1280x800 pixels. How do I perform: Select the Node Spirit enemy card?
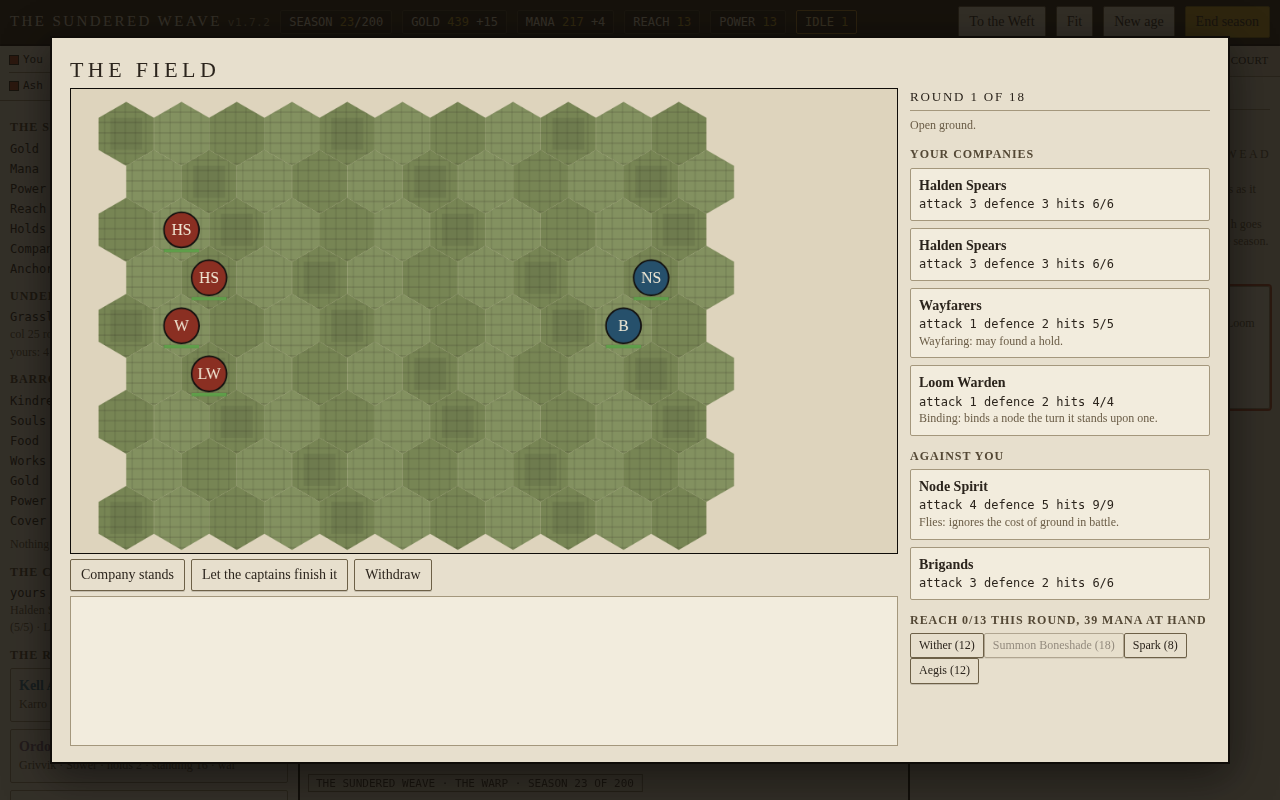[1059, 504]
